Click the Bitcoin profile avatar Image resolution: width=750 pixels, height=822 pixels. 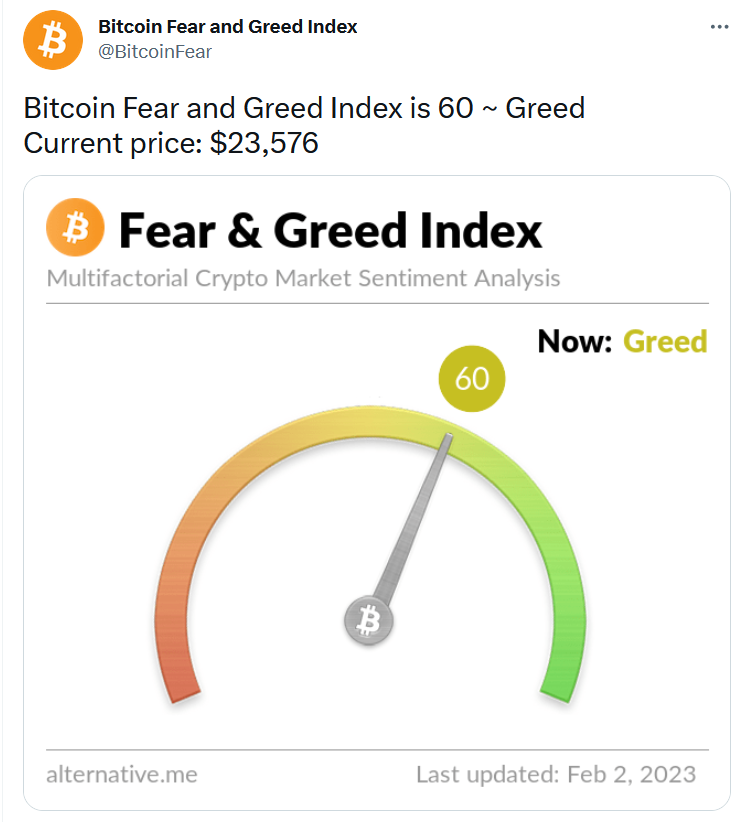(x=52, y=40)
